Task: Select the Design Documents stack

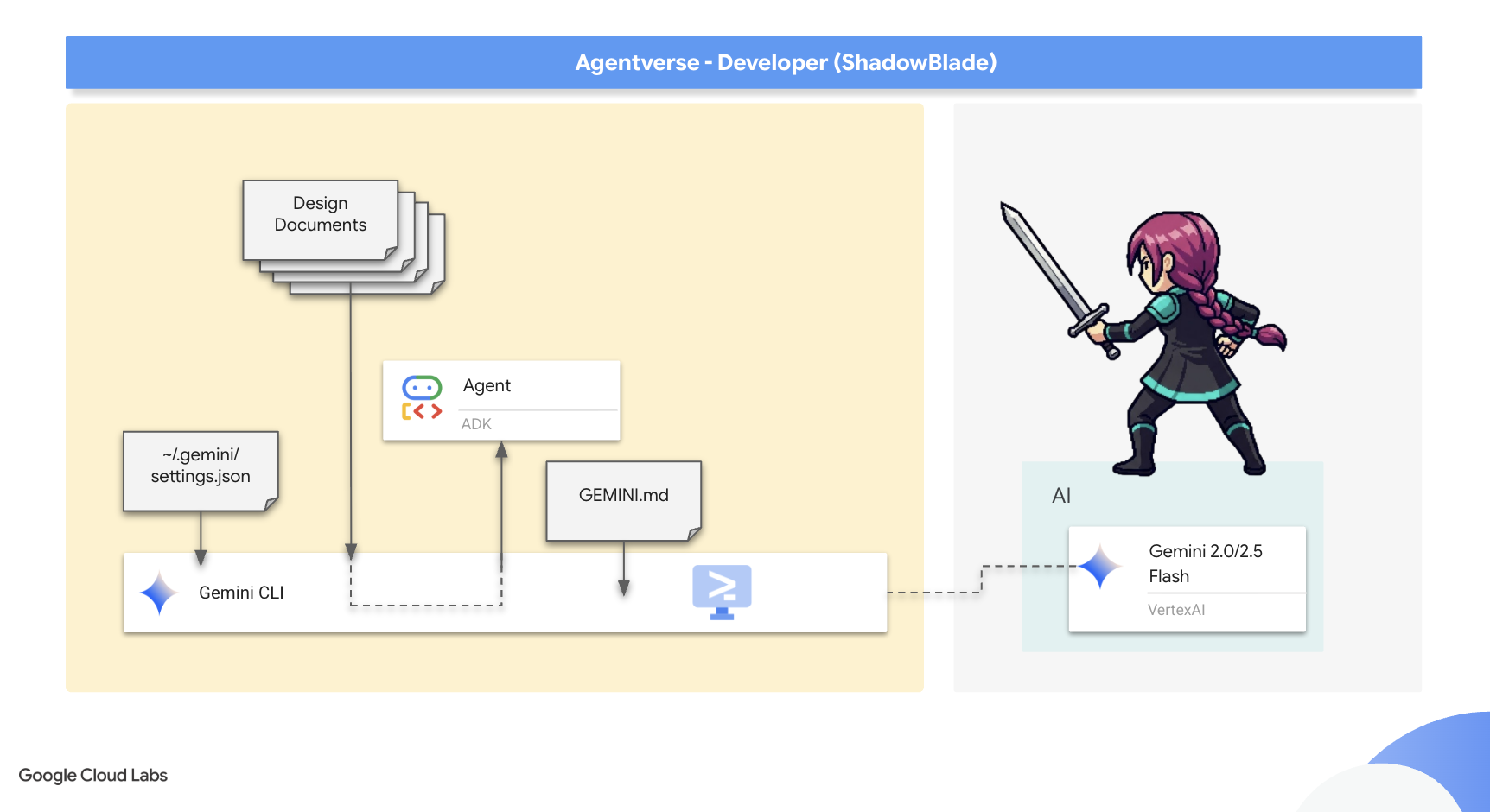Action: click(321, 219)
